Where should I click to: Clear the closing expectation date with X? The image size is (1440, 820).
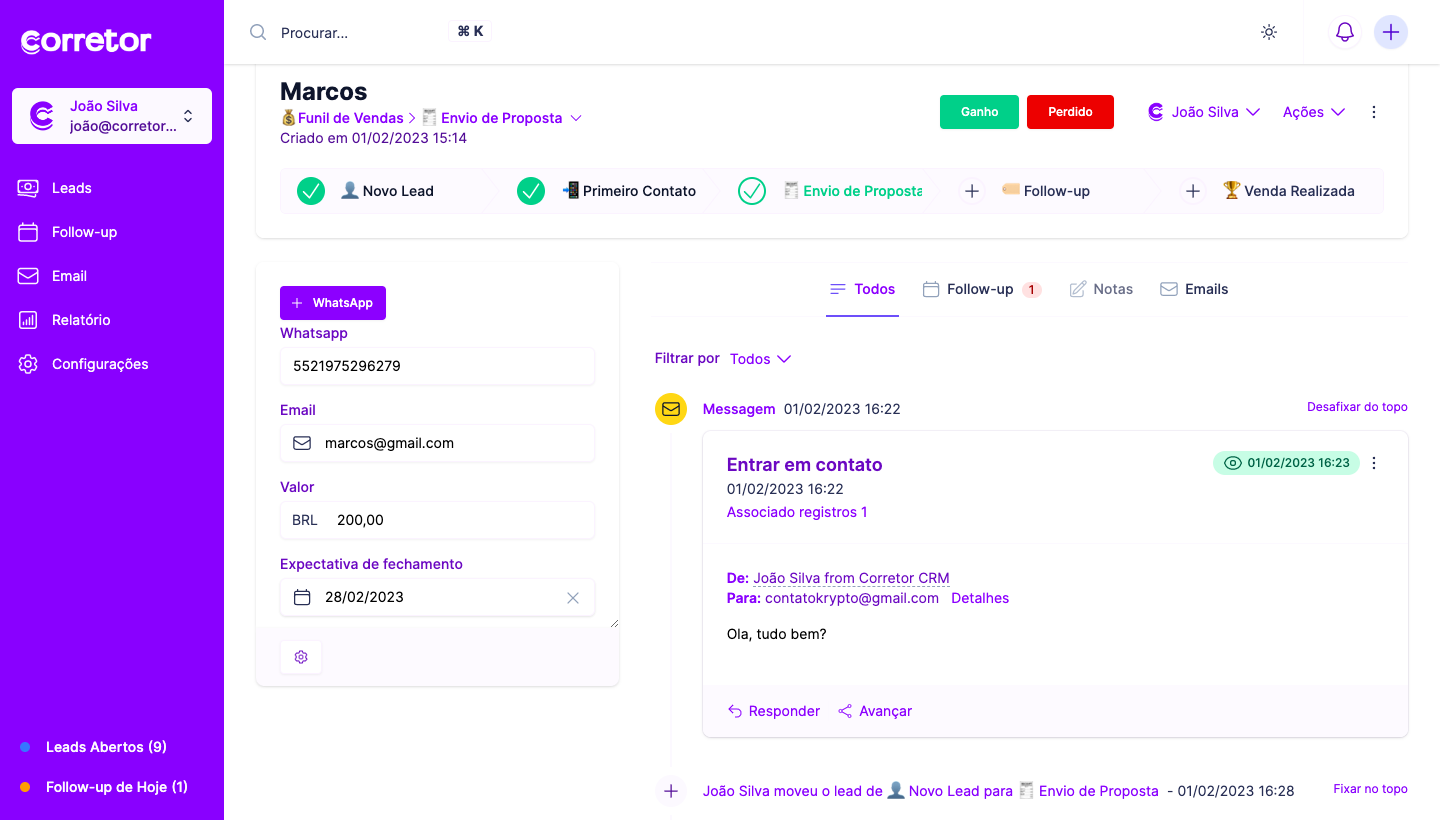click(x=573, y=598)
